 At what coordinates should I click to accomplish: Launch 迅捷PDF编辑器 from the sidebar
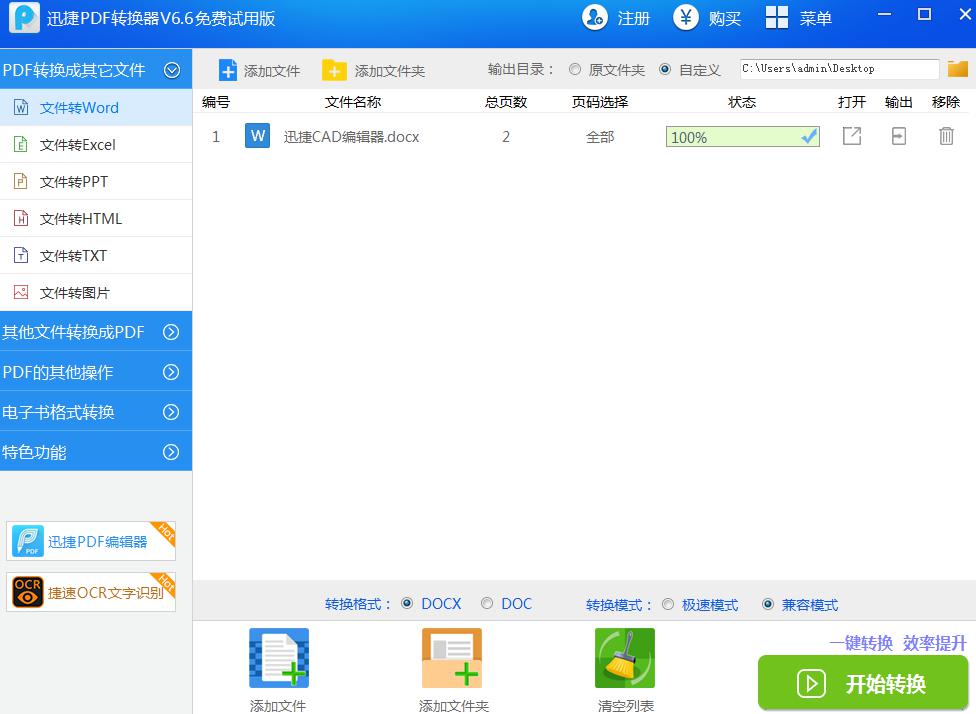tap(90, 541)
